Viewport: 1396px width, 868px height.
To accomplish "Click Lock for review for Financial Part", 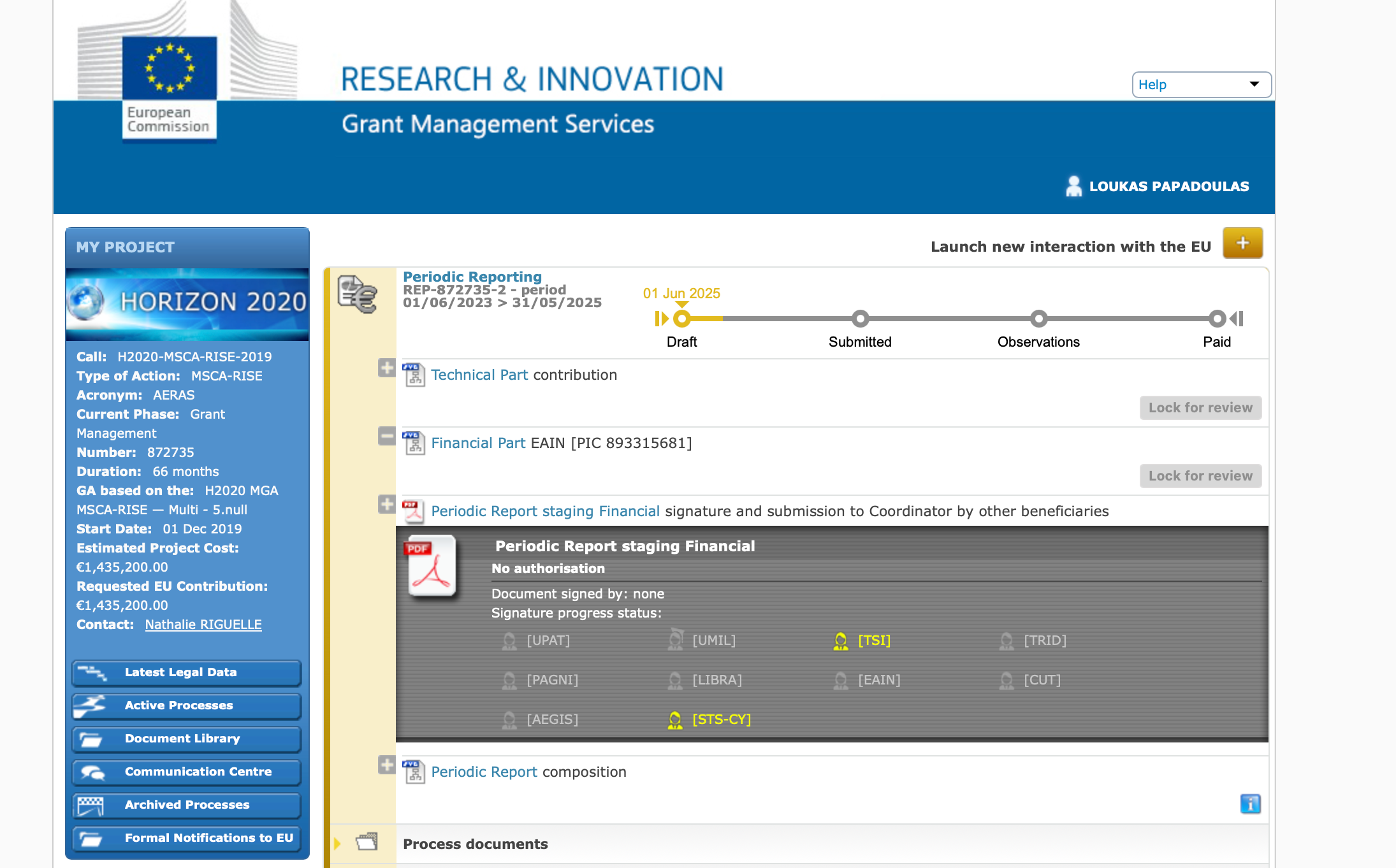I will click(x=1200, y=476).
